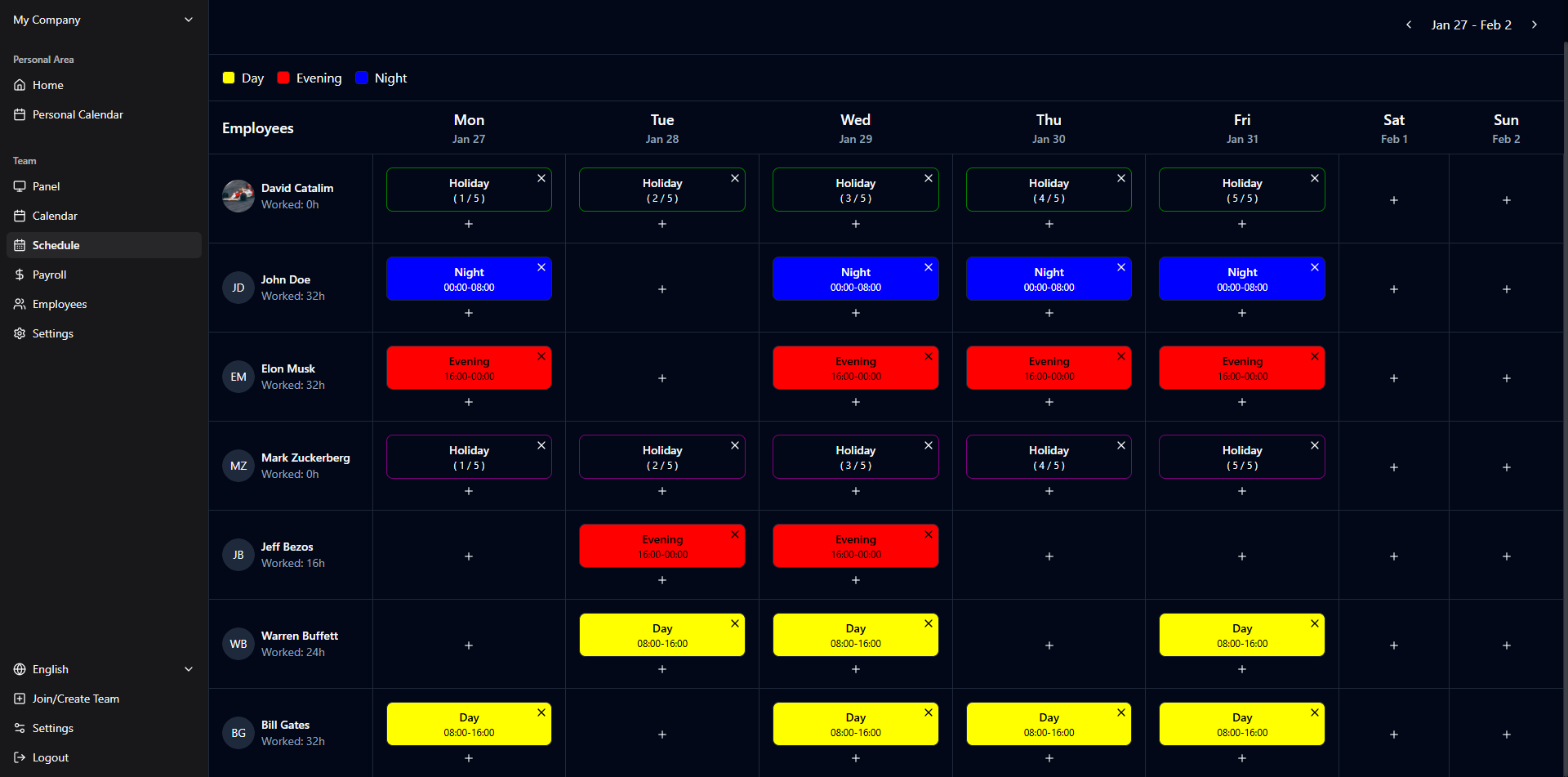Open Personal Calendar in sidebar

point(78,114)
